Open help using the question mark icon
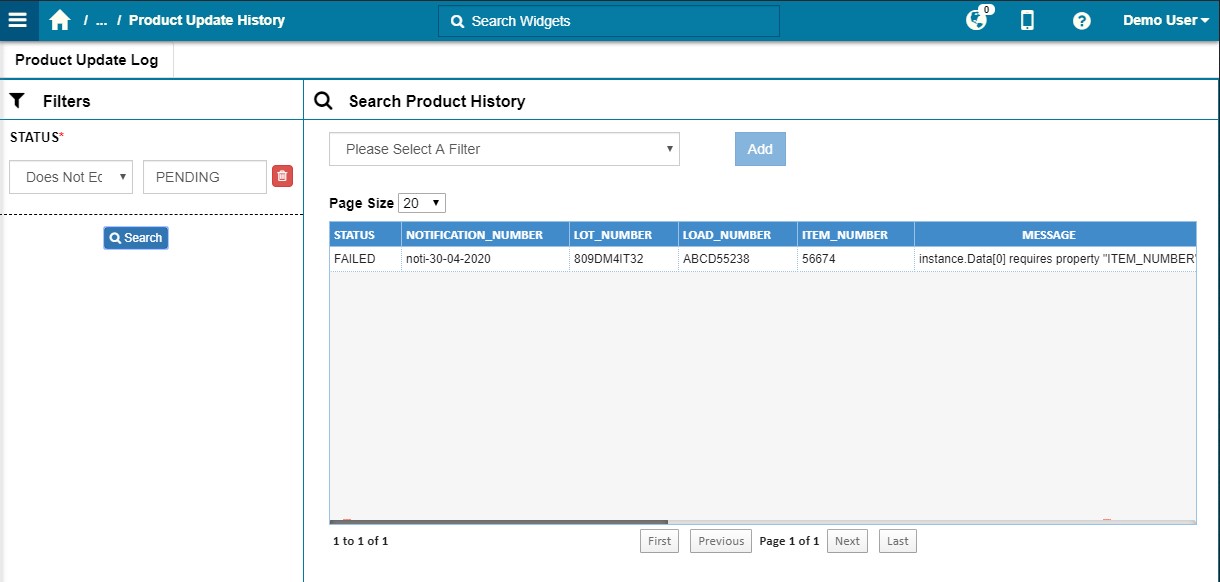 [1081, 20]
